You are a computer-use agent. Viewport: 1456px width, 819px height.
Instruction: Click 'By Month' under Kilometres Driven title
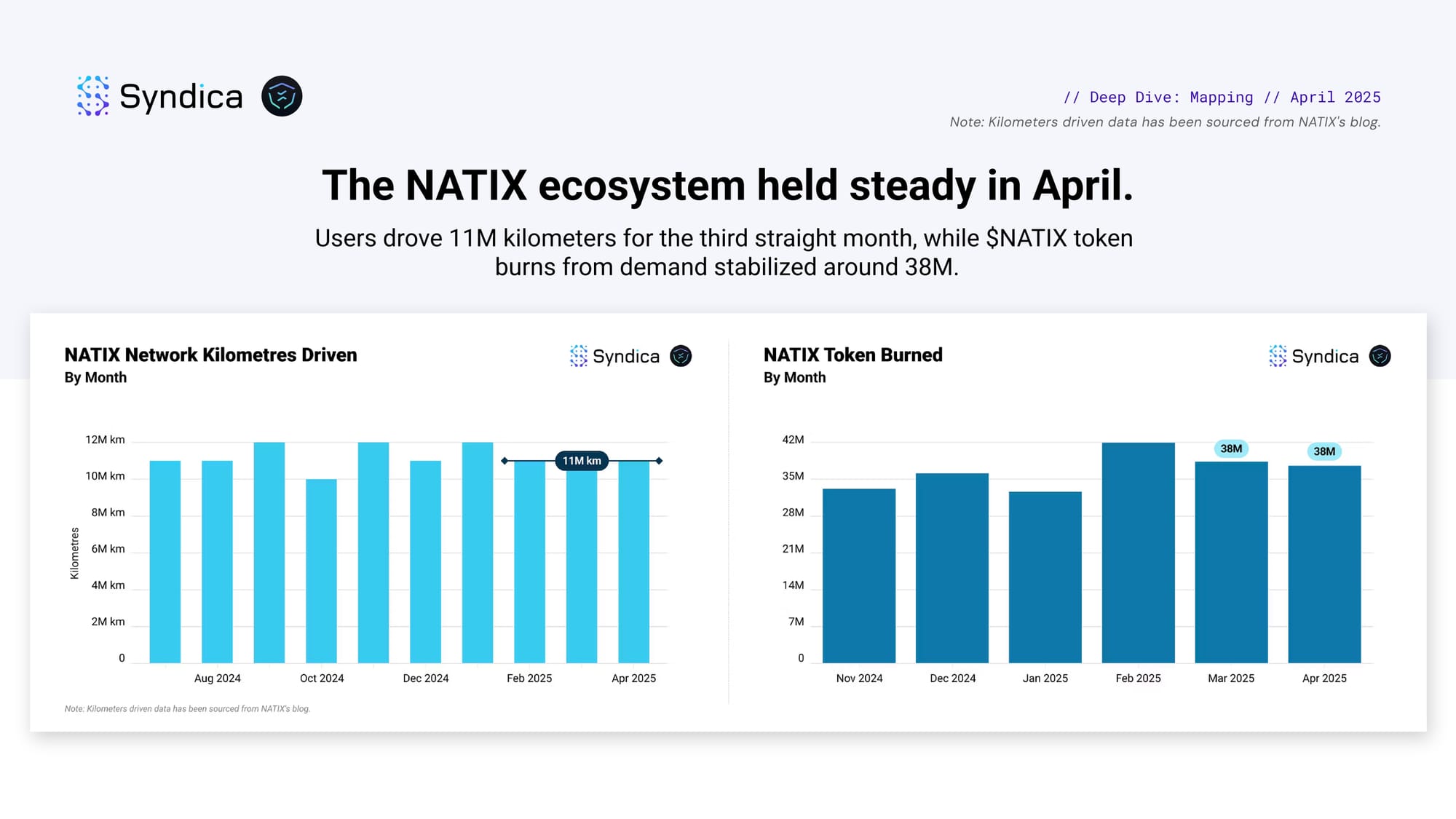[95, 377]
